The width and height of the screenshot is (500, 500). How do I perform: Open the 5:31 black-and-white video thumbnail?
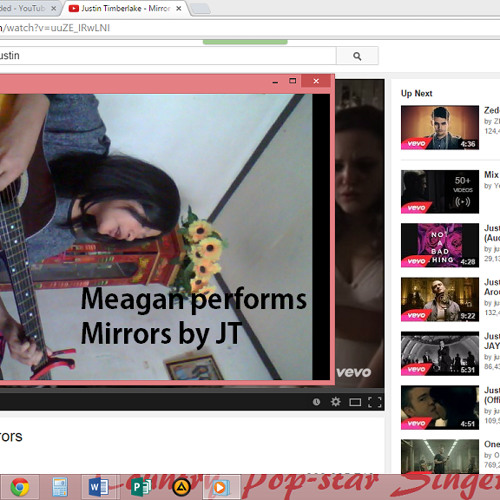(x=440, y=353)
